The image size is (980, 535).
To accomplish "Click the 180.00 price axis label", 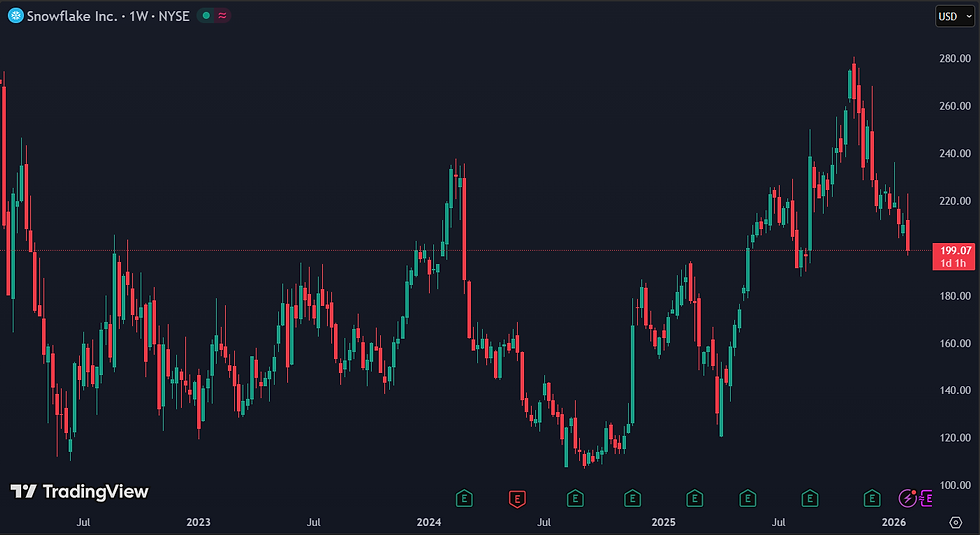I will pyautogui.click(x=955, y=296).
